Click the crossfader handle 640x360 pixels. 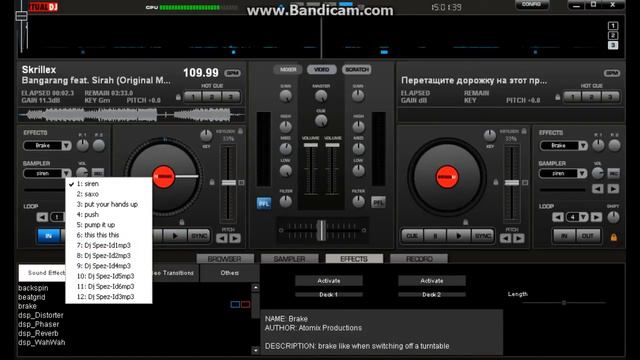click(322, 230)
